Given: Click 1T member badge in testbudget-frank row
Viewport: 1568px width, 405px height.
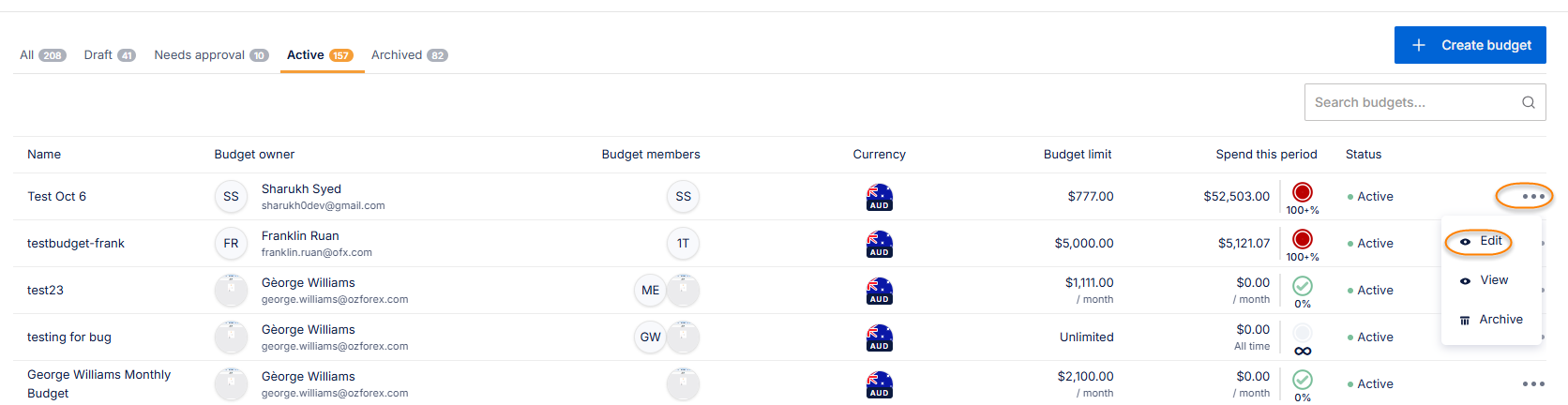Looking at the screenshot, I should [683, 244].
